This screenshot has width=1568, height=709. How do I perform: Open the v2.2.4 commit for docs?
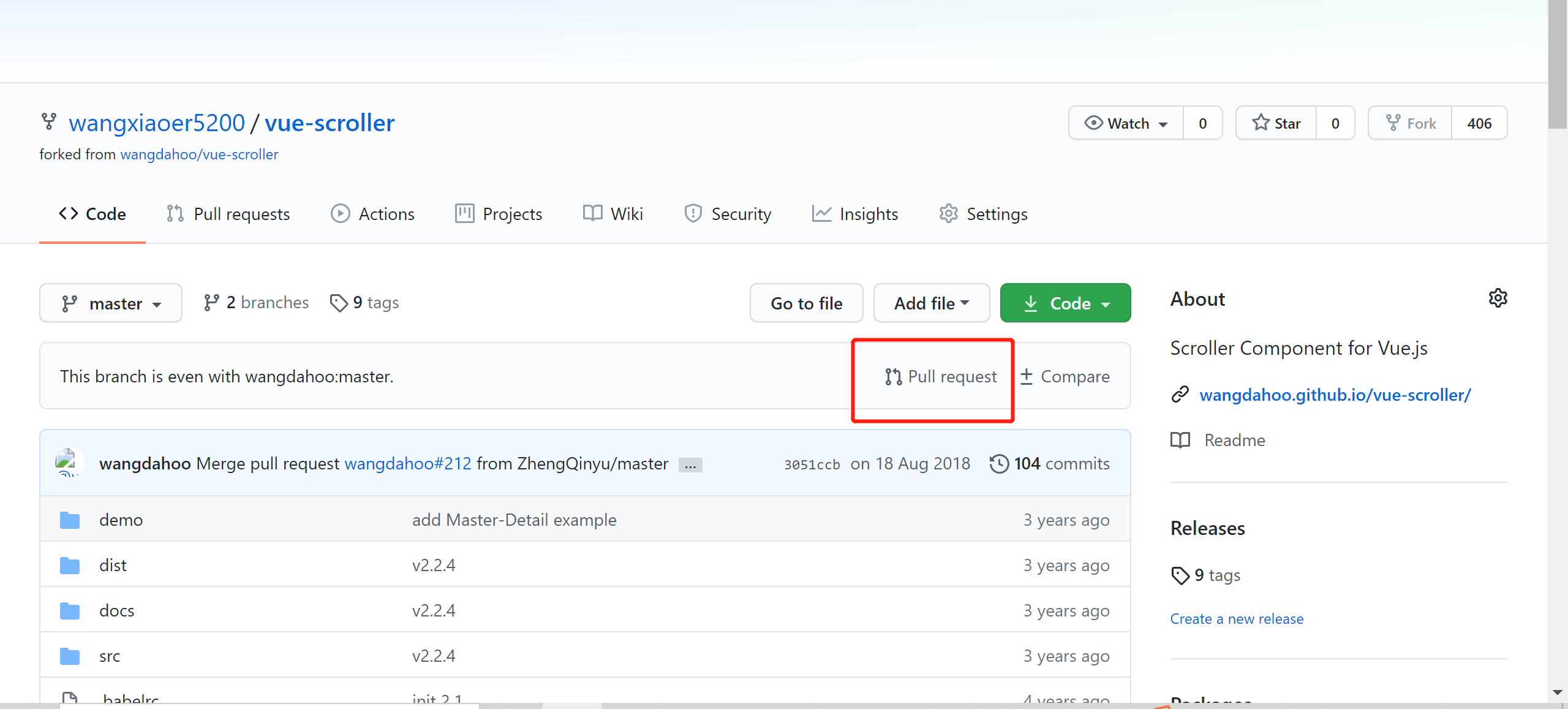click(434, 610)
